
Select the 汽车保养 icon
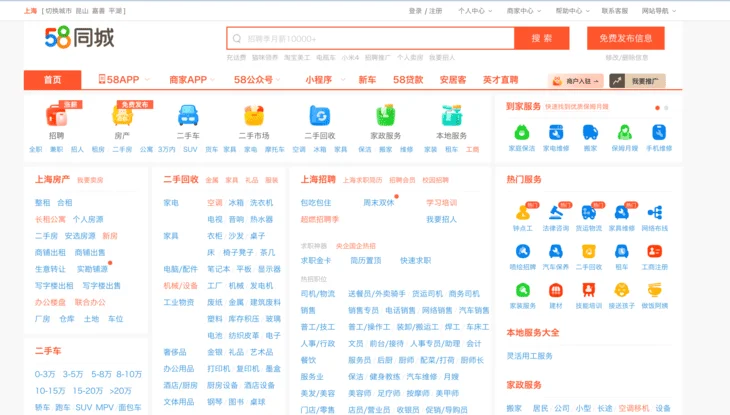(x=555, y=252)
